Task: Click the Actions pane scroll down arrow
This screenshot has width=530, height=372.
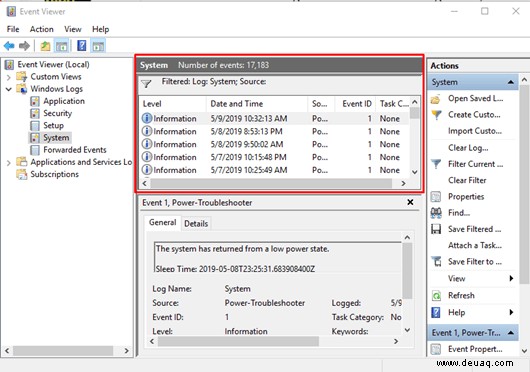Action: [524, 351]
